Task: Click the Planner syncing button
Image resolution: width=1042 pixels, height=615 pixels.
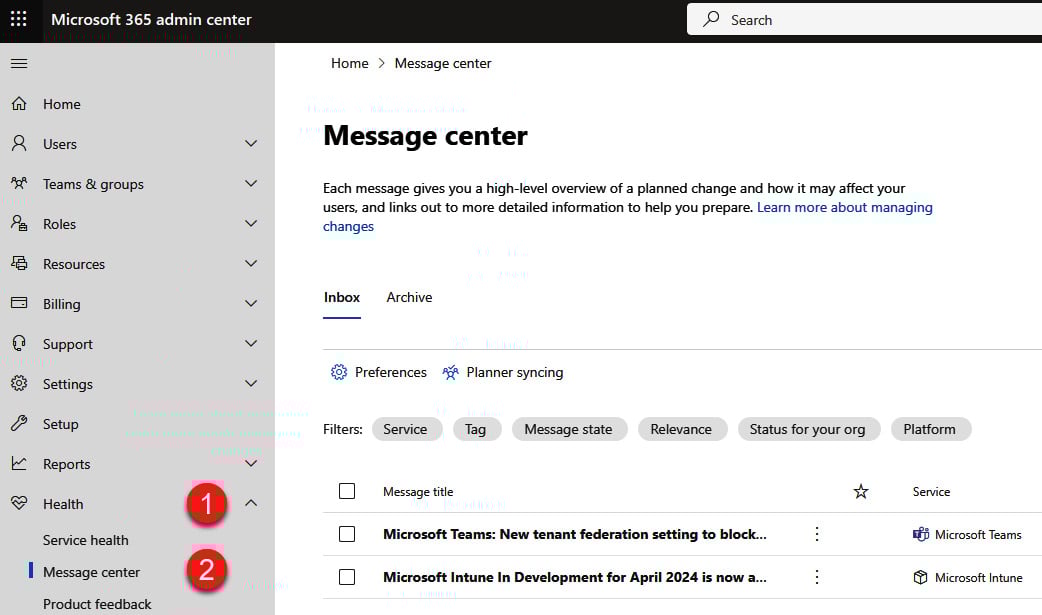Action: click(x=503, y=372)
